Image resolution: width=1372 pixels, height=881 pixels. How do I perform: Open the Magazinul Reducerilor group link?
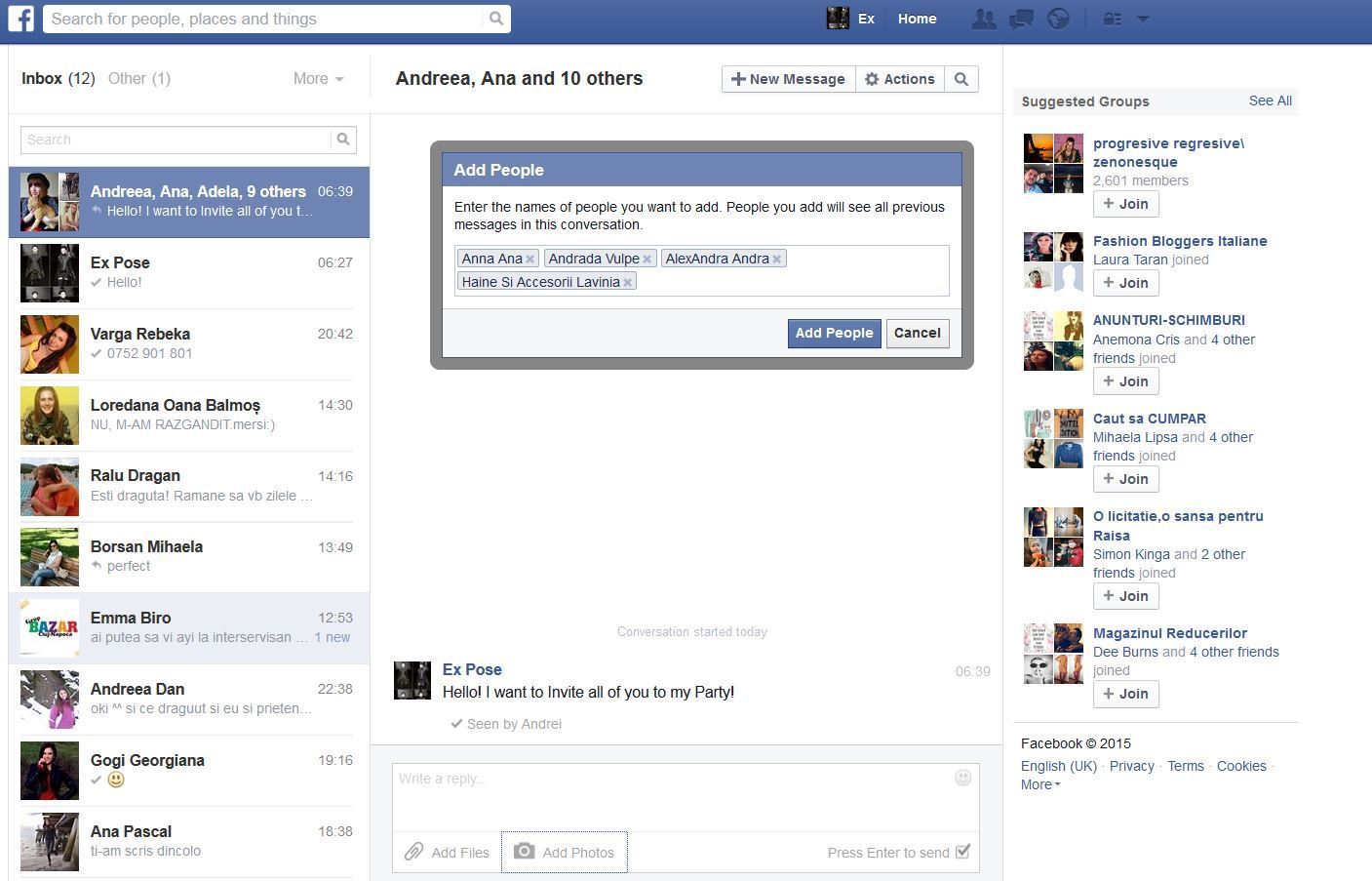1170,633
